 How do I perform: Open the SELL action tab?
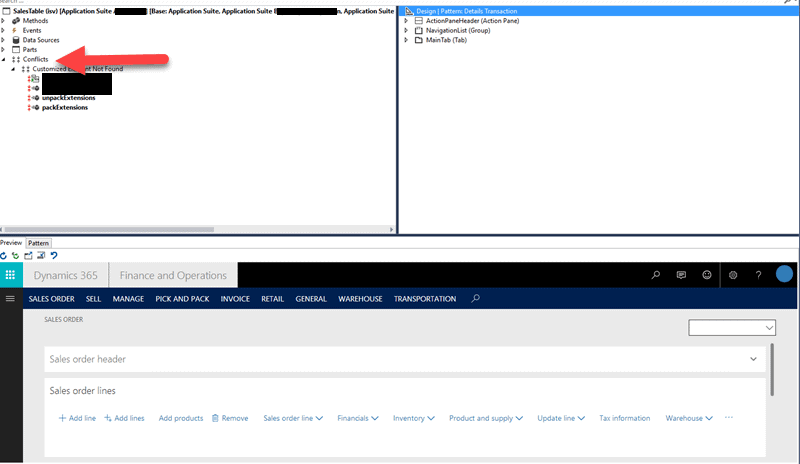93,299
